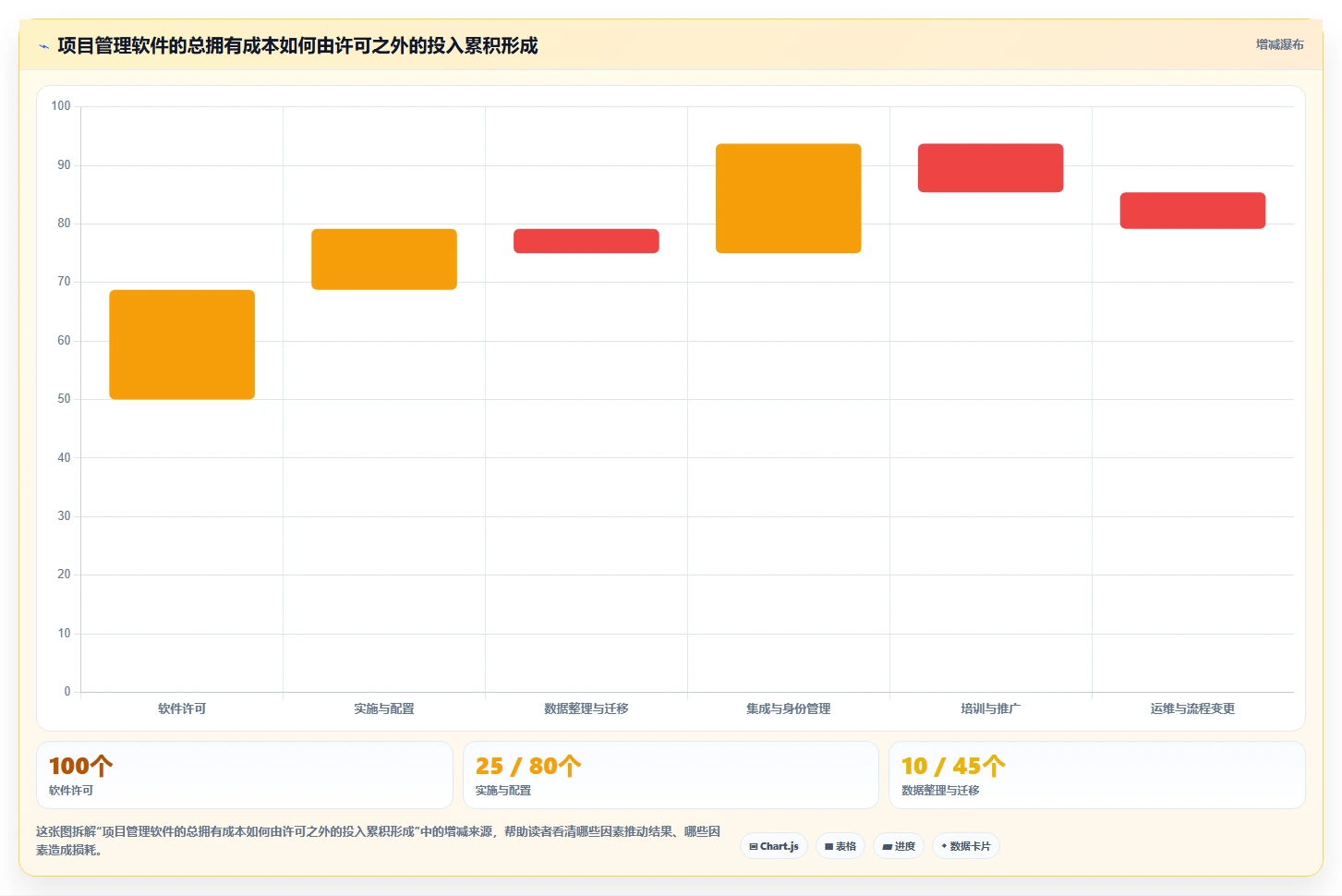Click the 集成与身份管理 x-axis label
Image resolution: width=1342 pixels, height=896 pixels.
(x=789, y=708)
